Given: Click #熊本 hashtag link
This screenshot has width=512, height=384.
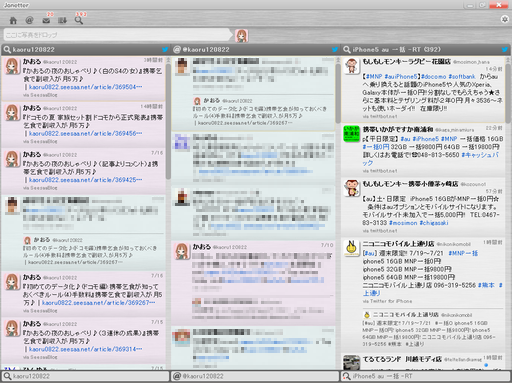Looking at the screenshot, I should pos(486,285).
